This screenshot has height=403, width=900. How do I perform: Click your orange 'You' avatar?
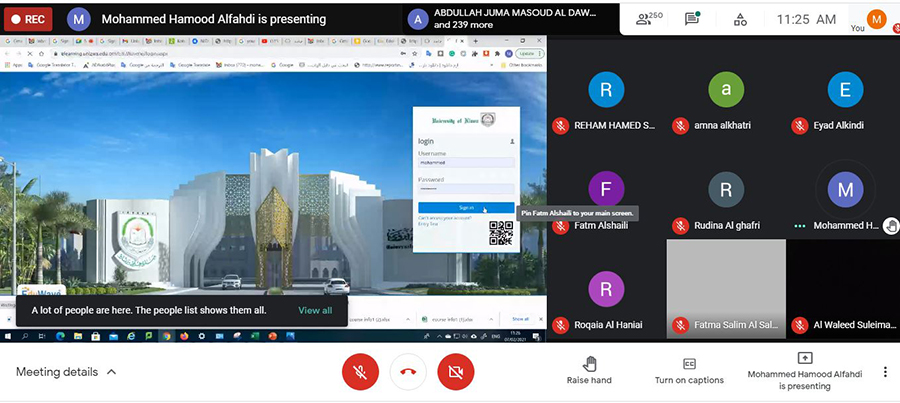click(x=876, y=19)
